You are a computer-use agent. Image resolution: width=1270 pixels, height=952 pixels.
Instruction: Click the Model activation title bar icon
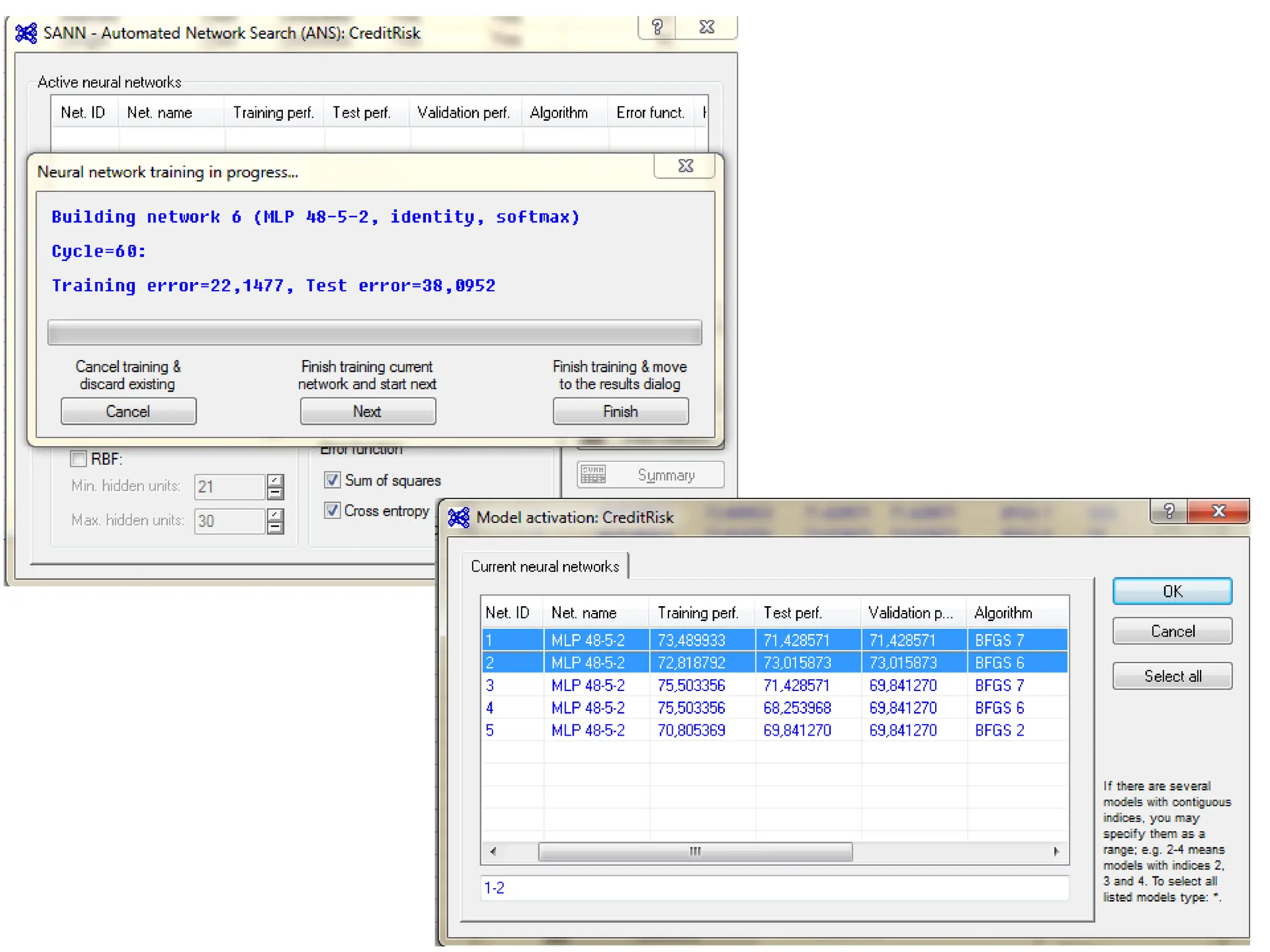coord(459,517)
